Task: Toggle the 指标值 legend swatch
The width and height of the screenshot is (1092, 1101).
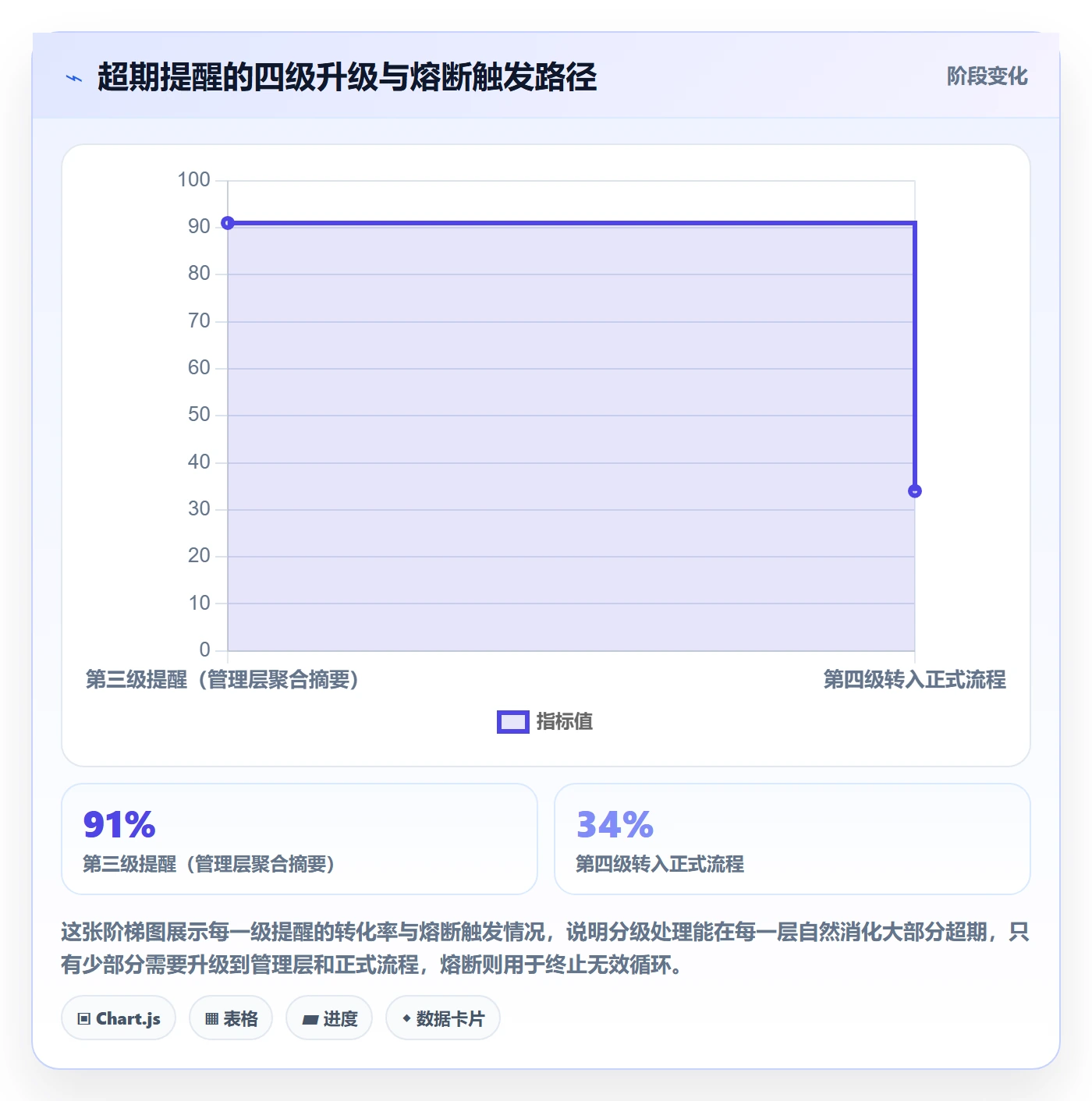Action: 512,722
